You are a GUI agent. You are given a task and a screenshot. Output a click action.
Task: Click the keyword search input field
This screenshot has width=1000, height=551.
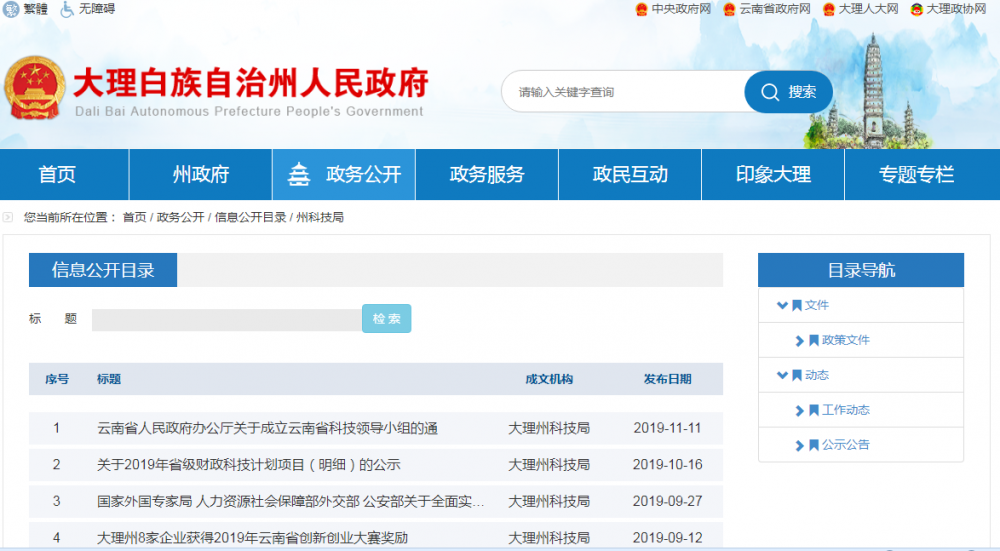[624, 92]
